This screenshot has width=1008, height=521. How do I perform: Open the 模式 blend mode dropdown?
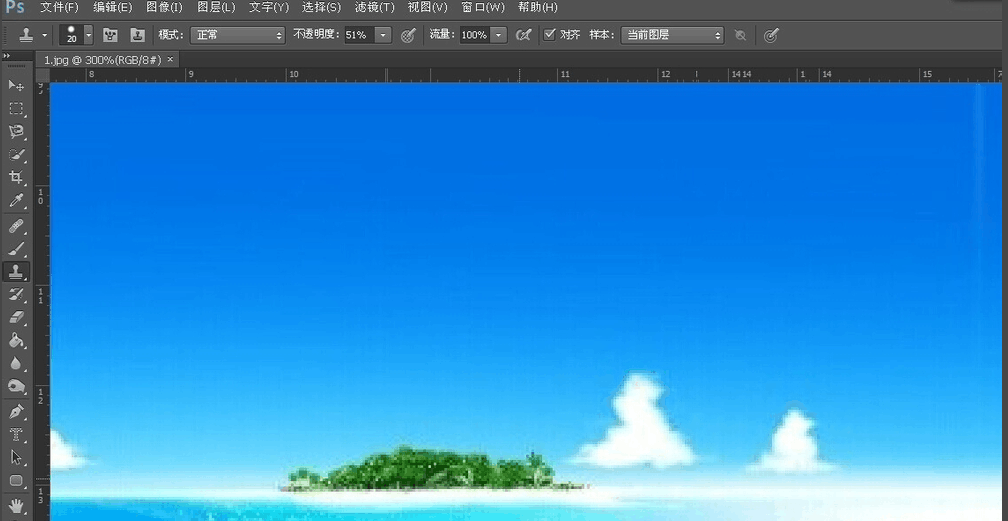(237, 35)
